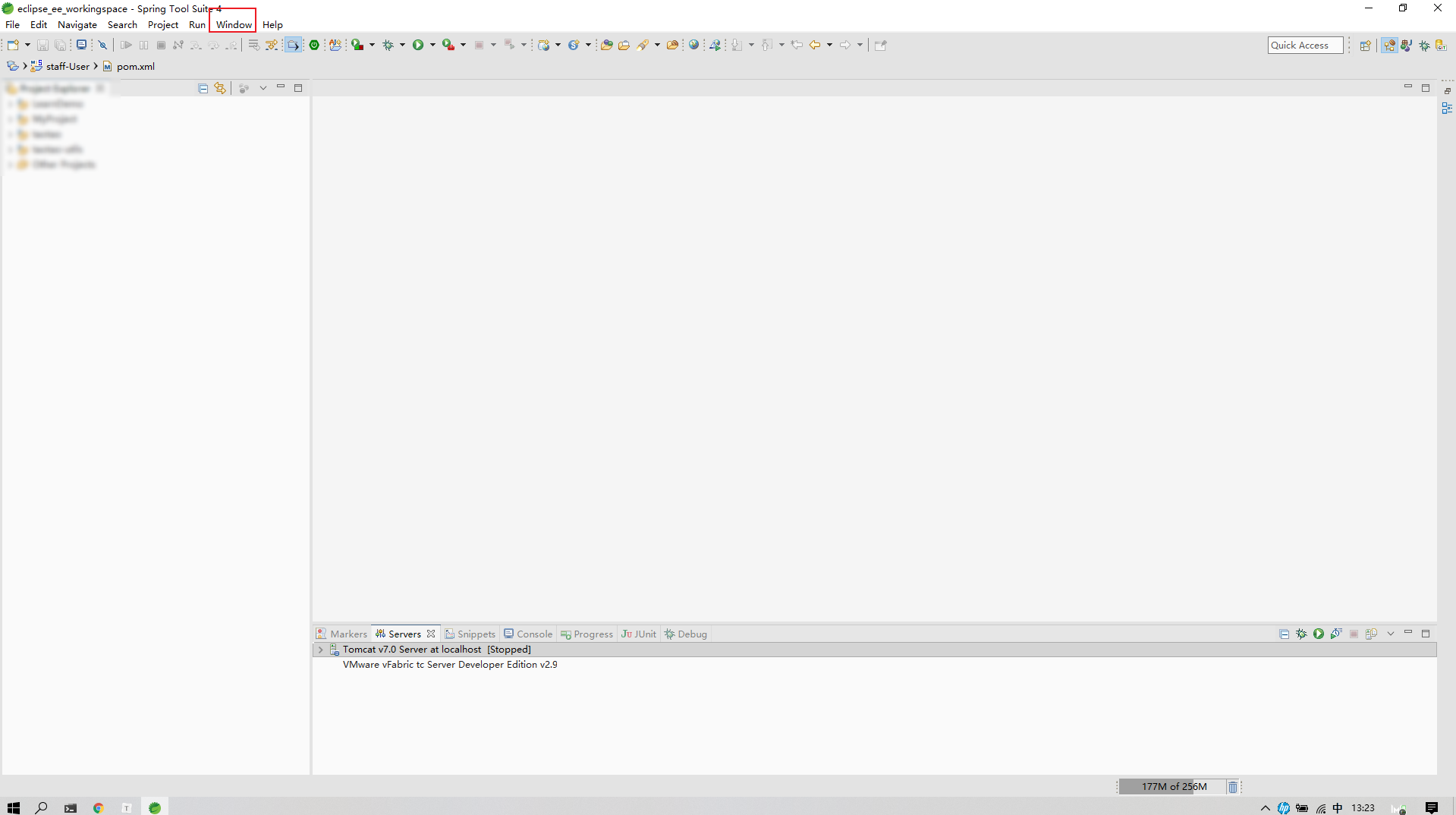
Task: Switch to the Markers tab
Action: pos(341,634)
